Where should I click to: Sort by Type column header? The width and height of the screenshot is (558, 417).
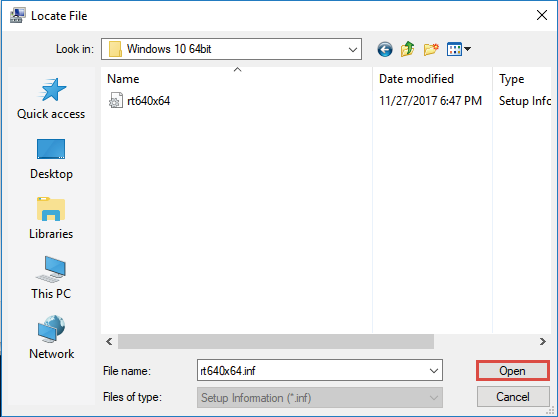point(522,79)
